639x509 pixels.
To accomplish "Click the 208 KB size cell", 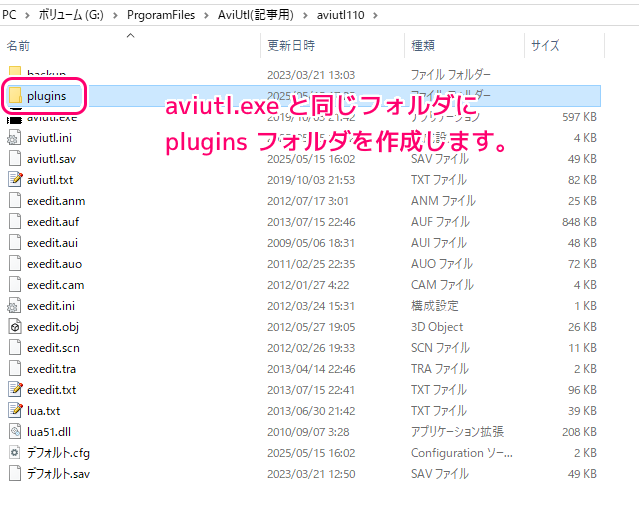I will [579, 432].
